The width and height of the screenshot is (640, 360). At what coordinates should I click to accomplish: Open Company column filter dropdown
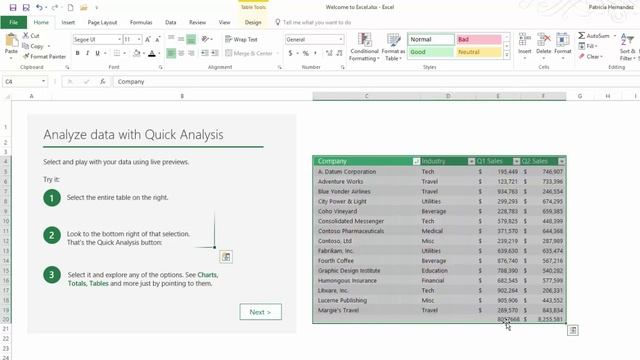pyautogui.click(x=416, y=161)
